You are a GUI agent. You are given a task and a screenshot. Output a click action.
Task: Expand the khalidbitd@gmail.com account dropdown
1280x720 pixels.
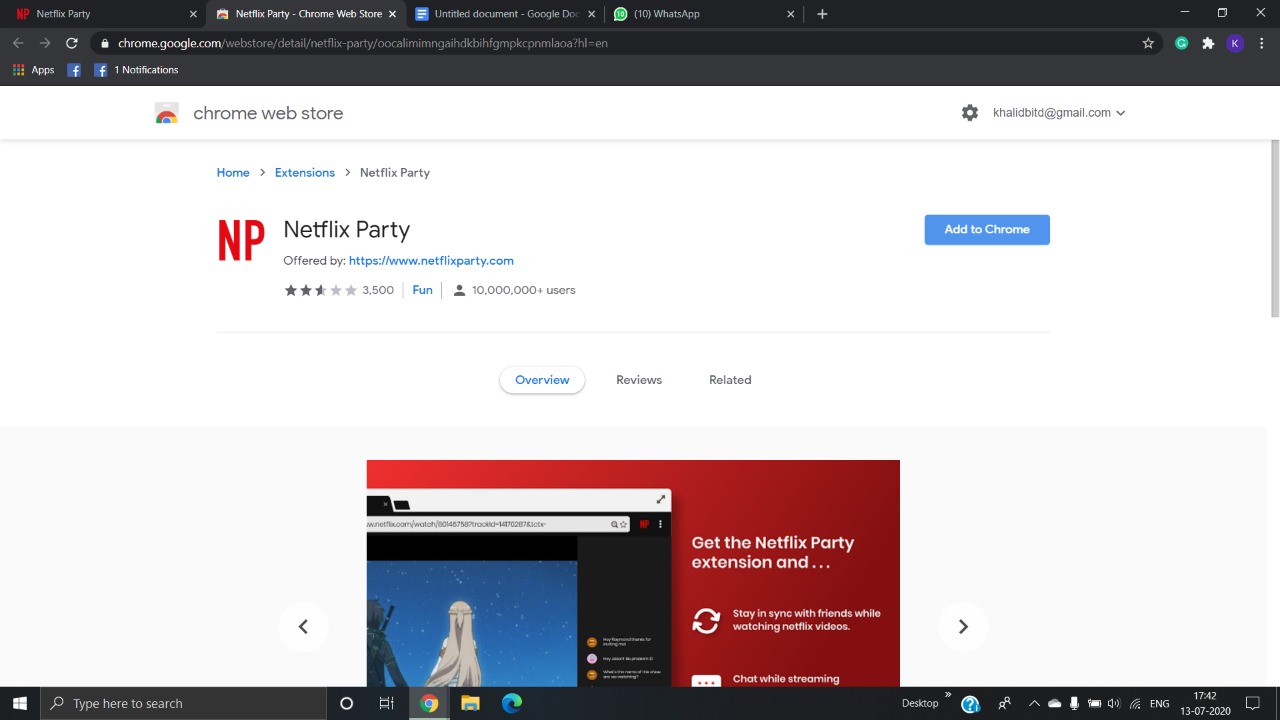1059,113
